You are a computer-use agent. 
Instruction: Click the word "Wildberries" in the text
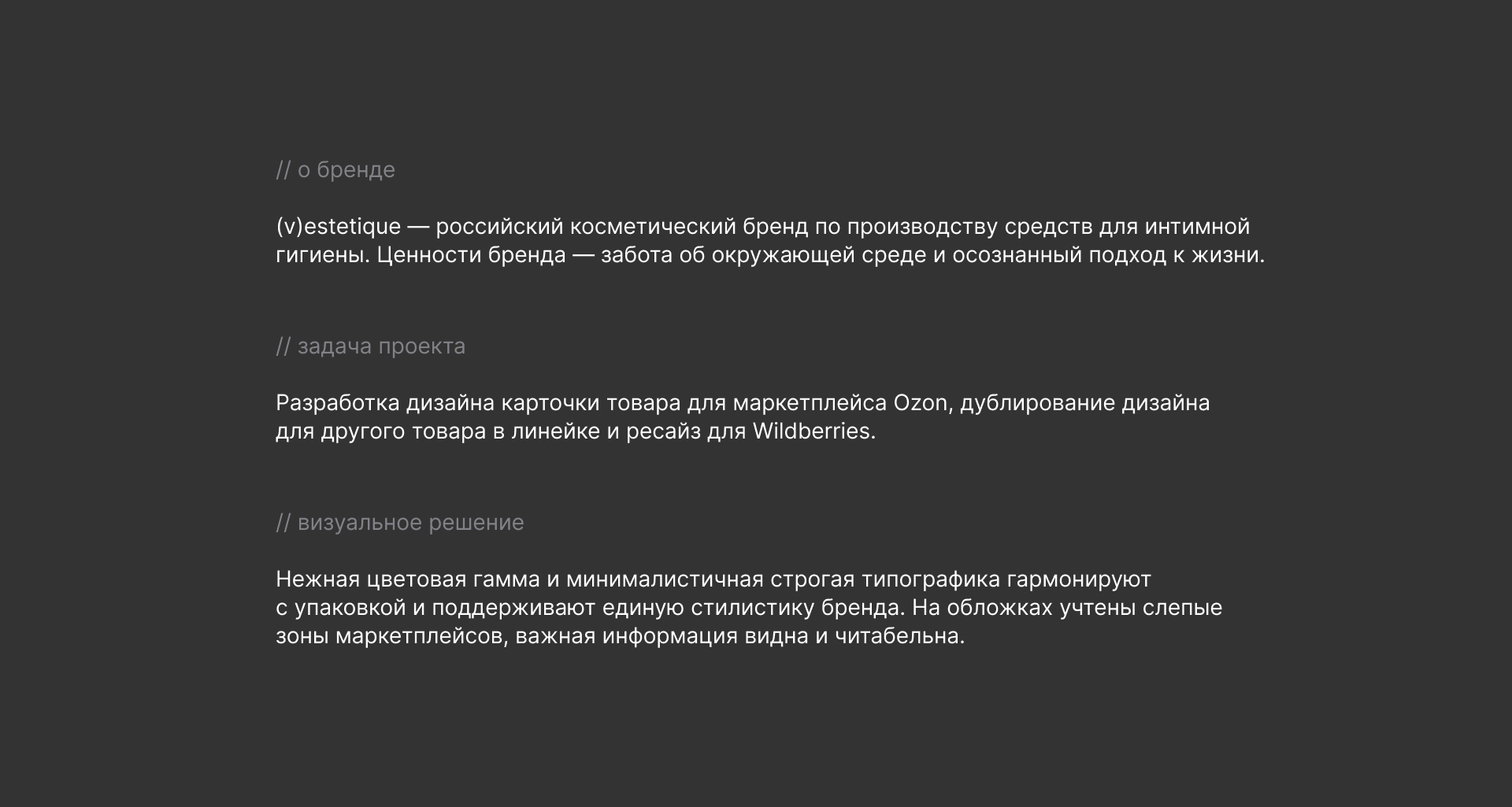click(x=811, y=431)
